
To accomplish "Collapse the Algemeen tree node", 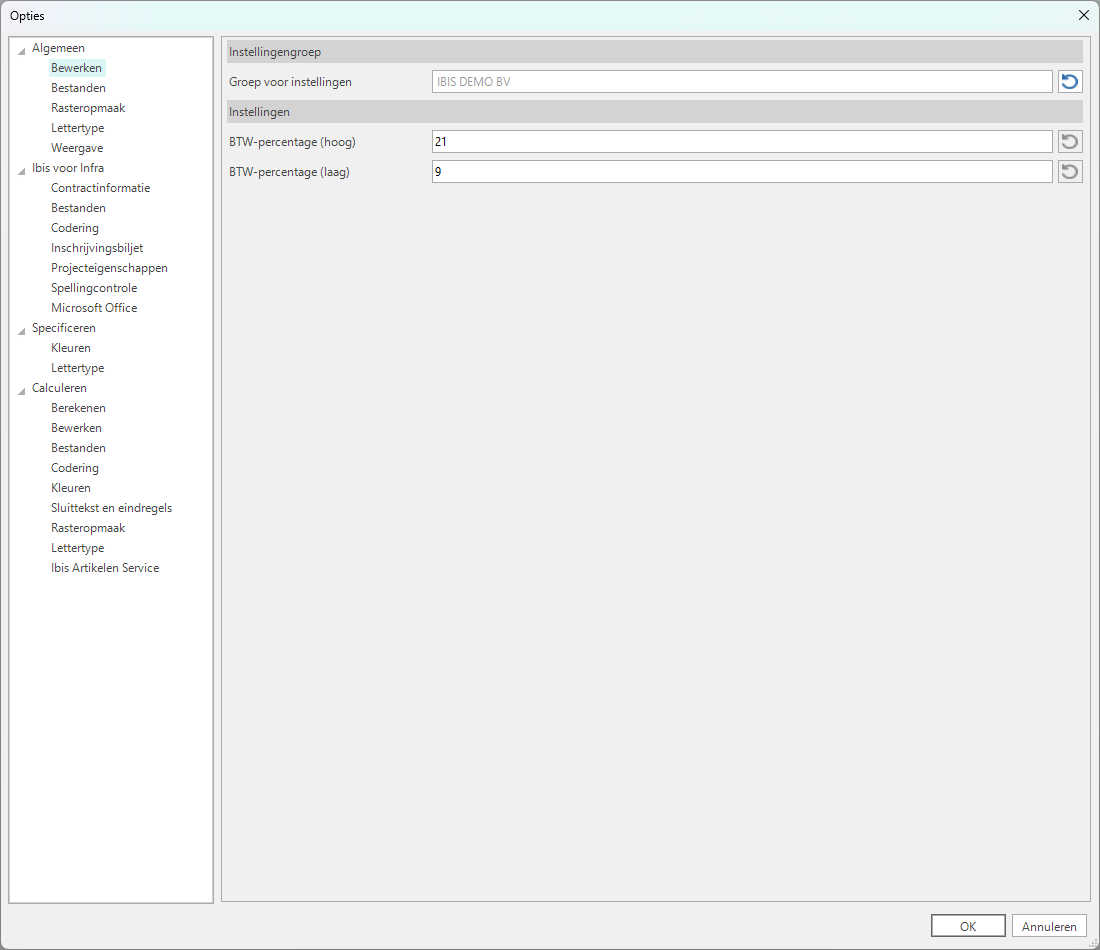I will pyautogui.click(x=22, y=49).
